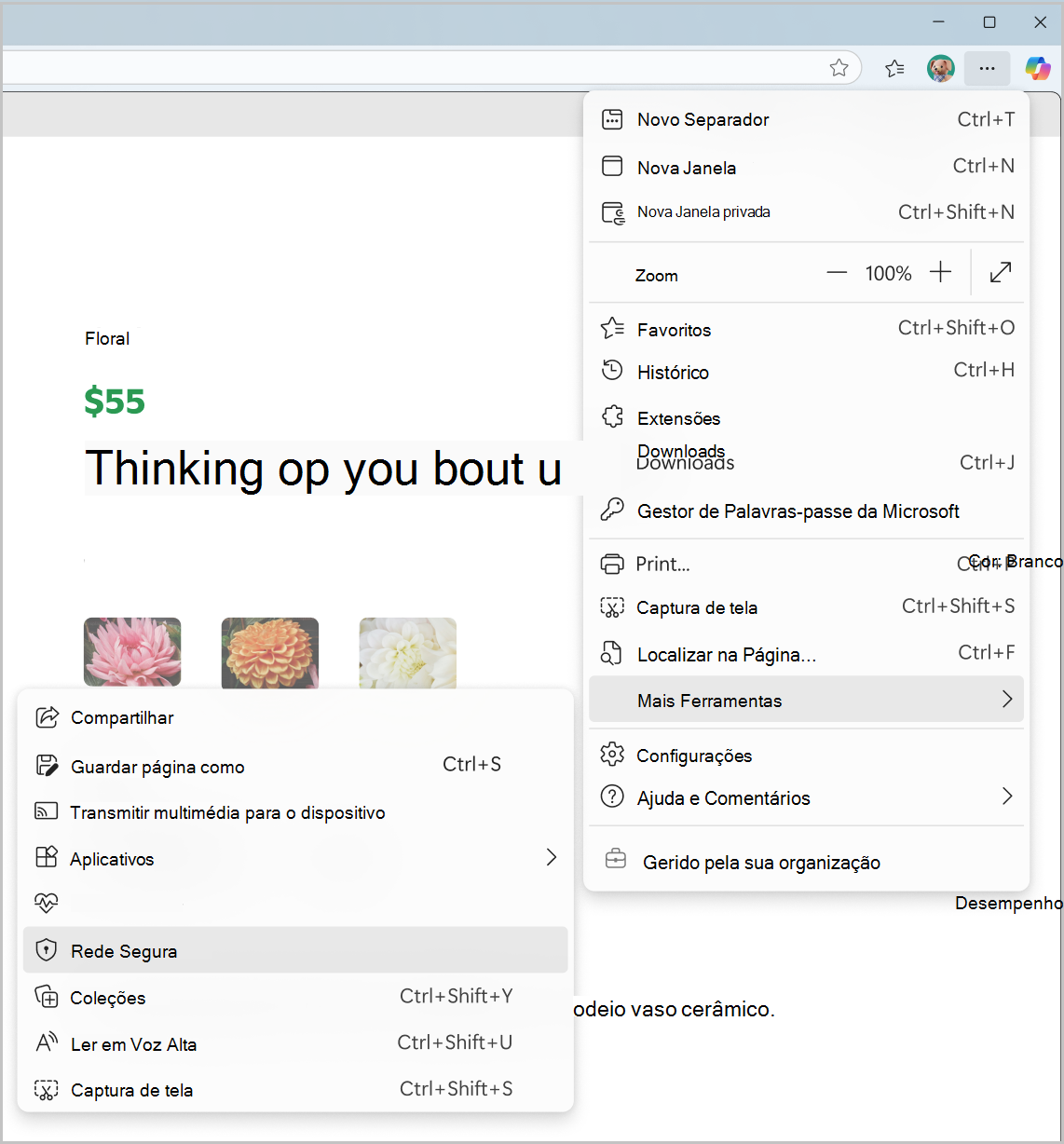Click the Rede Segura shield icon
The height and width of the screenshot is (1144, 1064).
coord(47,950)
